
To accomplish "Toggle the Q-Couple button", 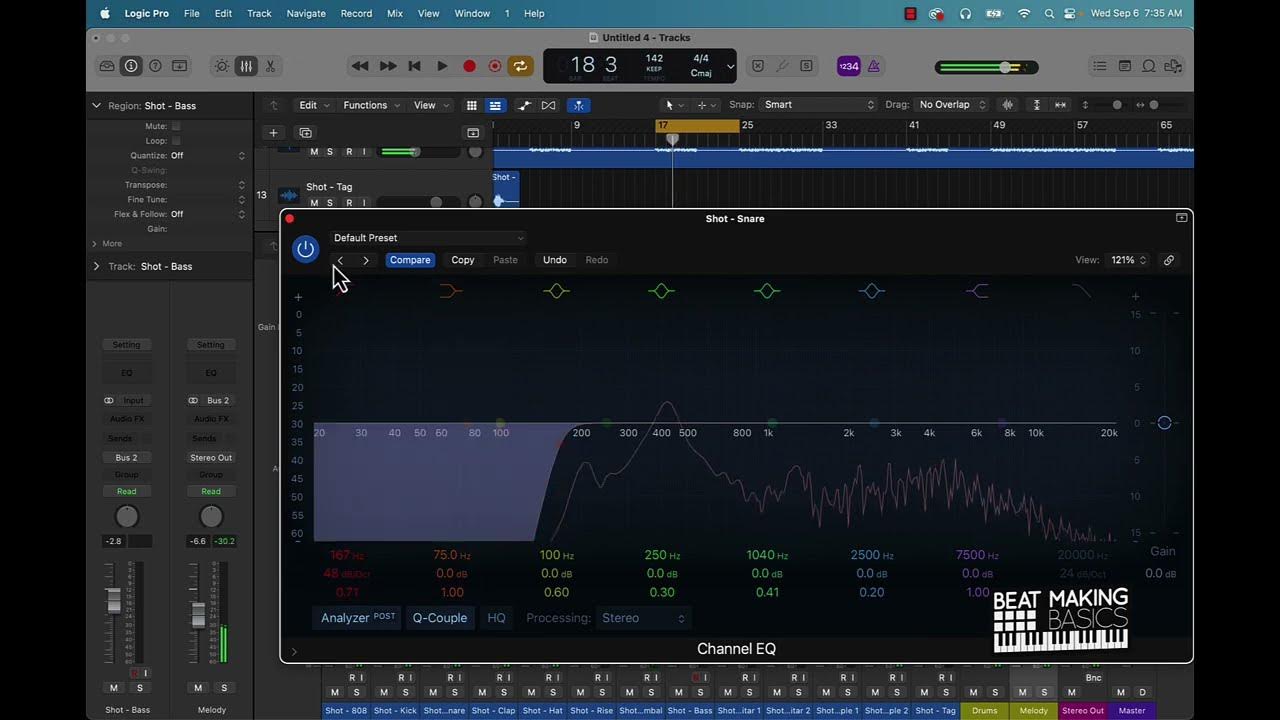I will 440,618.
